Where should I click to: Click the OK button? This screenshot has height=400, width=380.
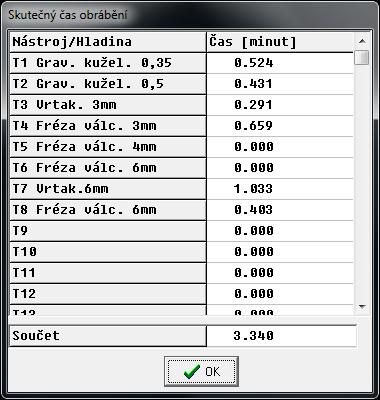pos(201,371)
